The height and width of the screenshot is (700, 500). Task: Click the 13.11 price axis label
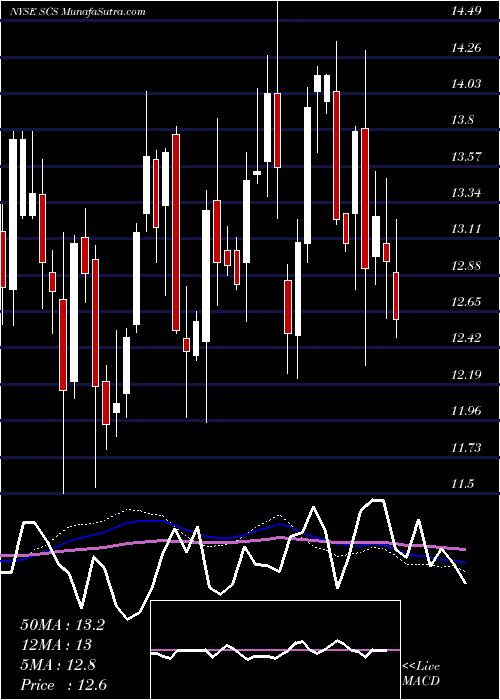pyautogui.click(x=466, y=229)
